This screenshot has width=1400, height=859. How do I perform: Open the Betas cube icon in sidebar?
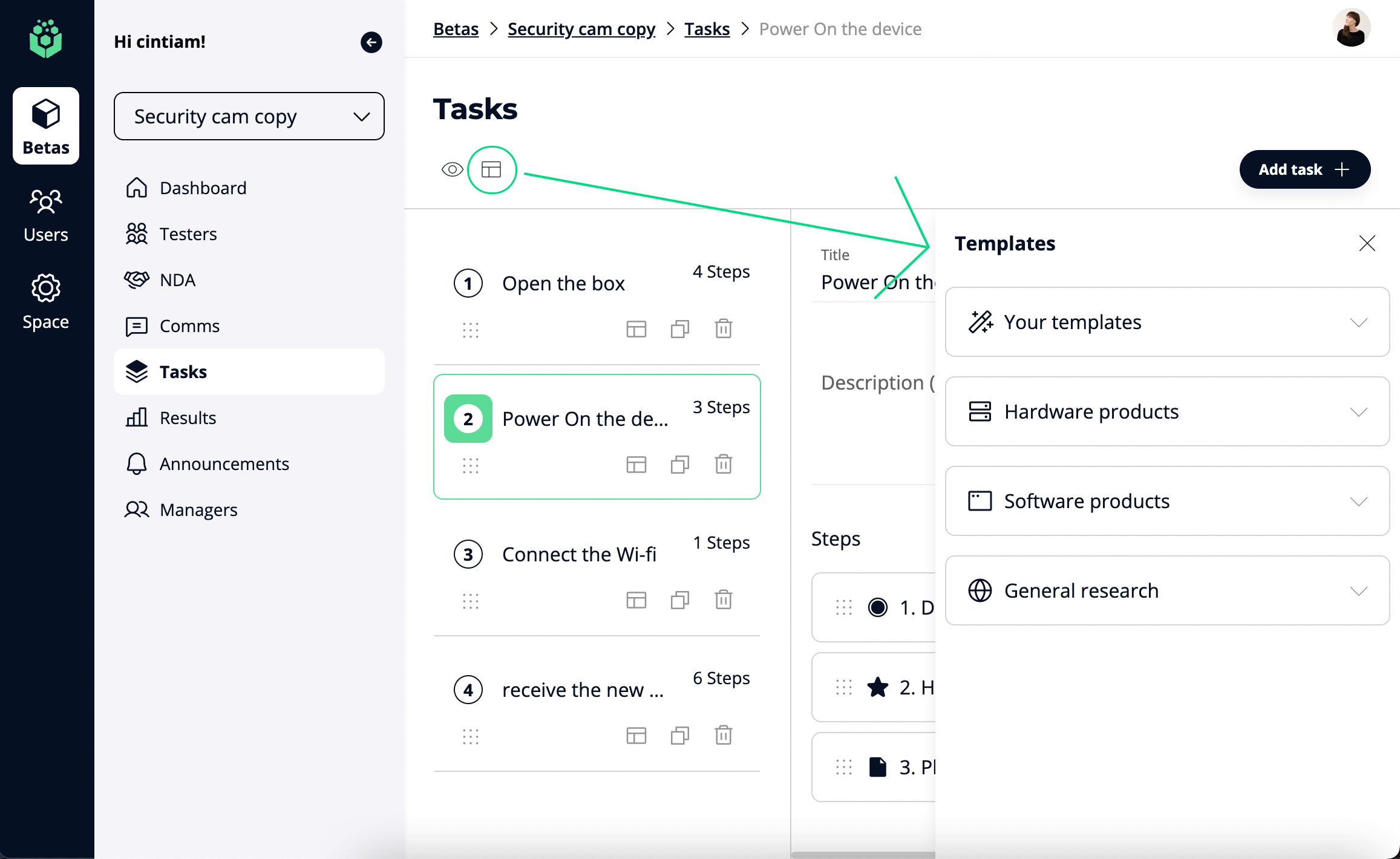pos(45,124)
